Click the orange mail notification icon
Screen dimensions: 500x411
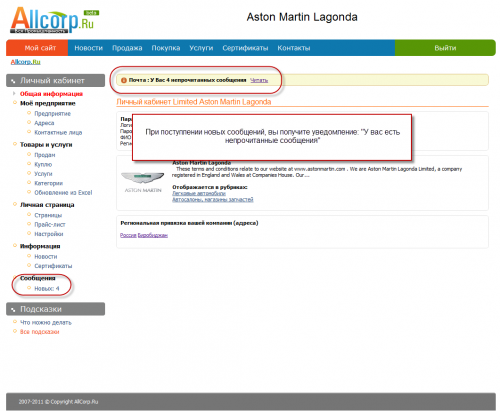click(x=124, y=80)
